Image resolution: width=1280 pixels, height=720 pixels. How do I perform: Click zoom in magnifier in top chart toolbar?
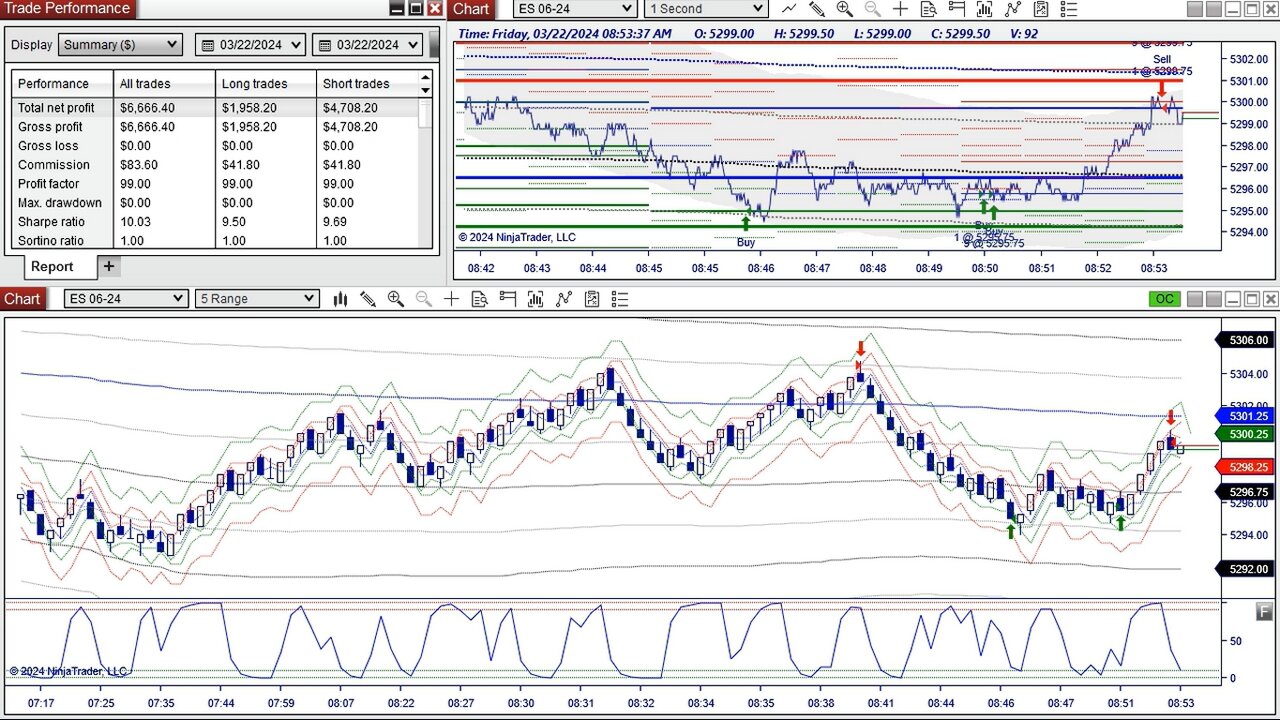845,9
